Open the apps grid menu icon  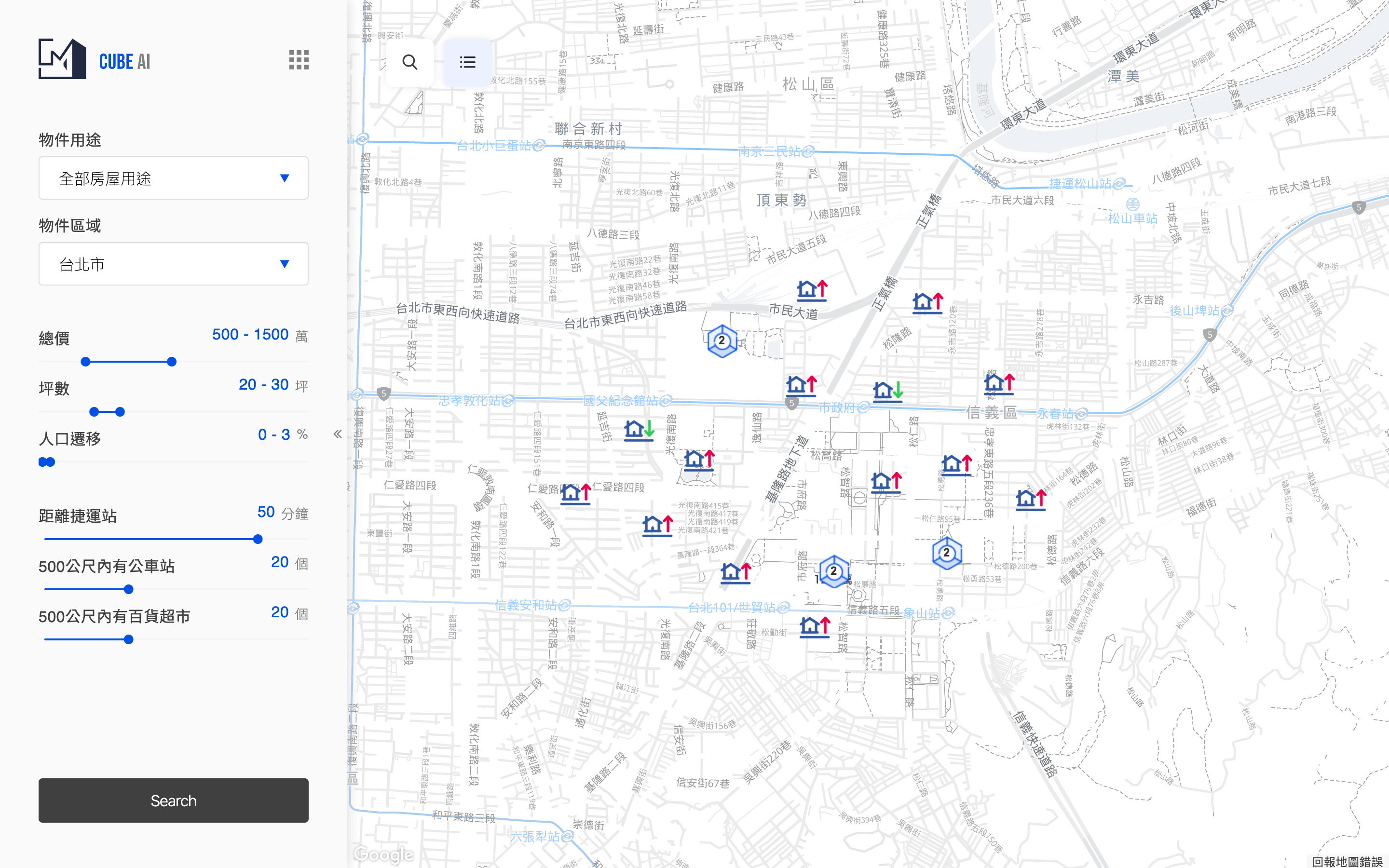click(299, 60)
